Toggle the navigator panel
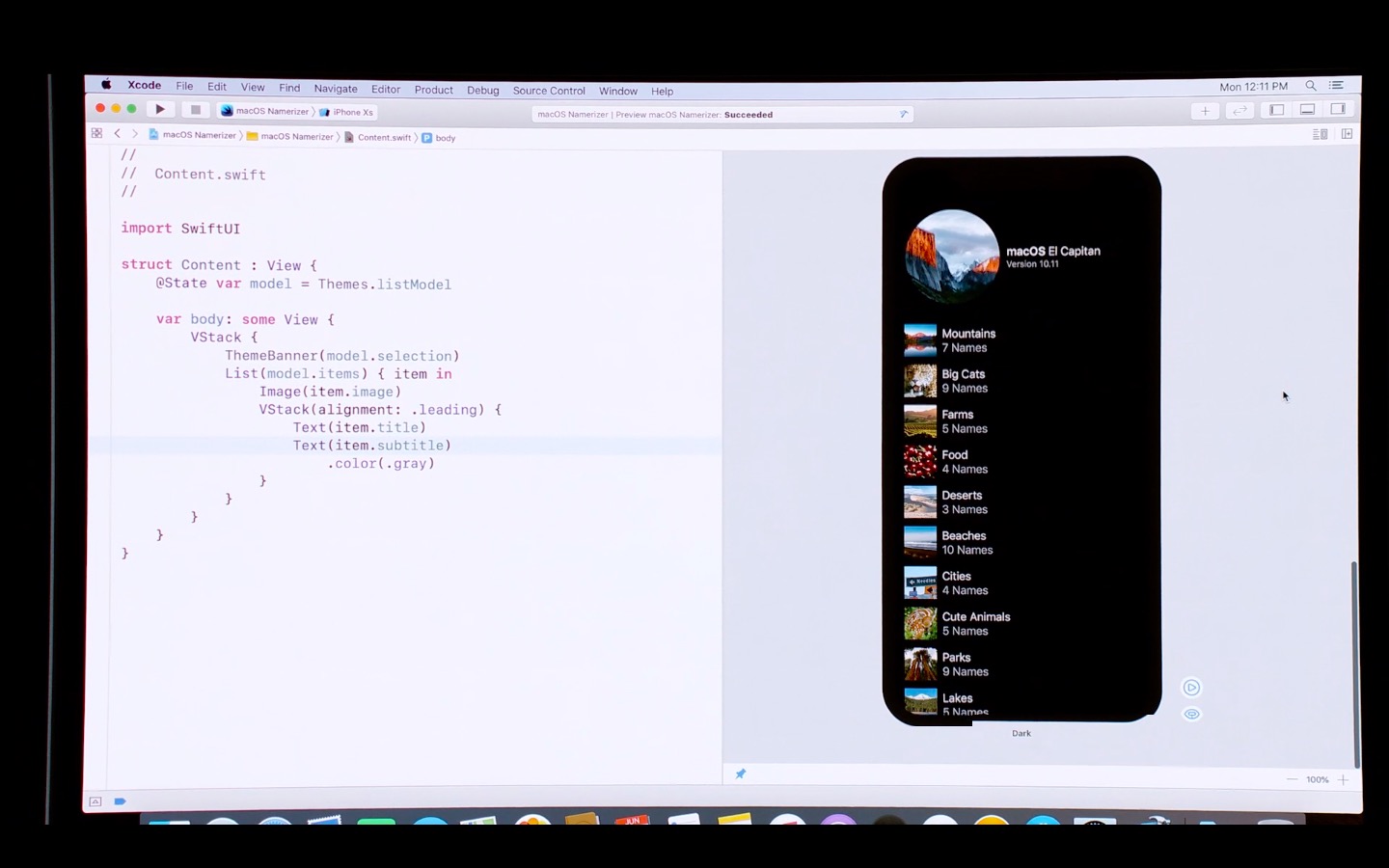The width and height of the screenshot is (1389, 868). tap(1276, 110)
